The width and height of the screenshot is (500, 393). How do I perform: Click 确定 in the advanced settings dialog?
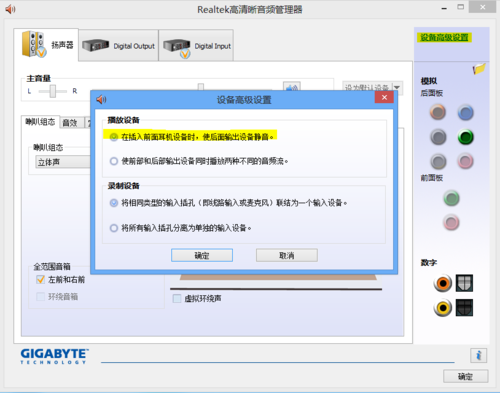[x=202, y=255]
